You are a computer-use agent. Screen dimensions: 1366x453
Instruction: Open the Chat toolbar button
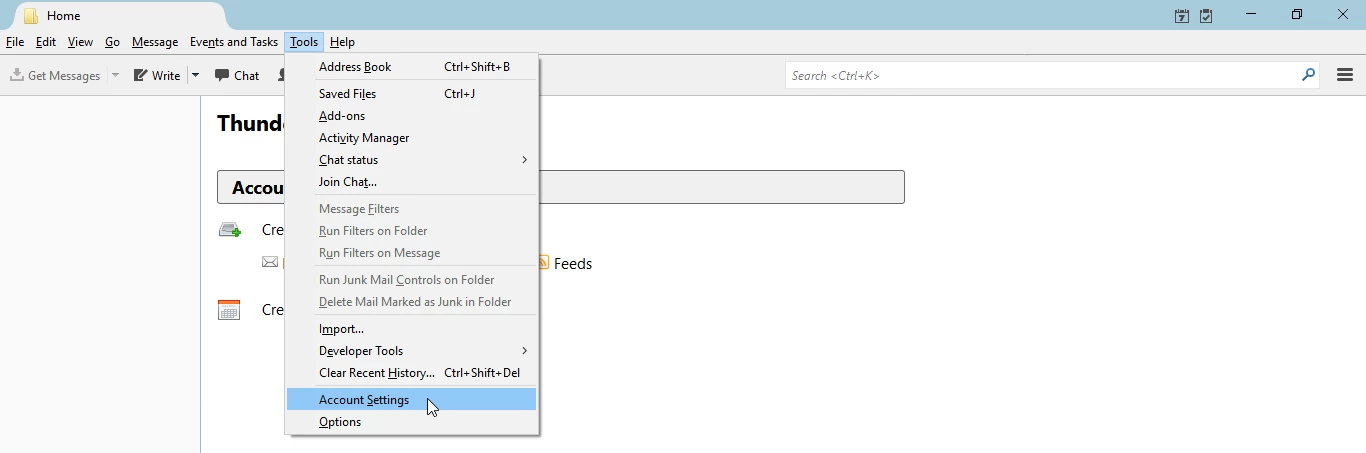coord(237,75)
